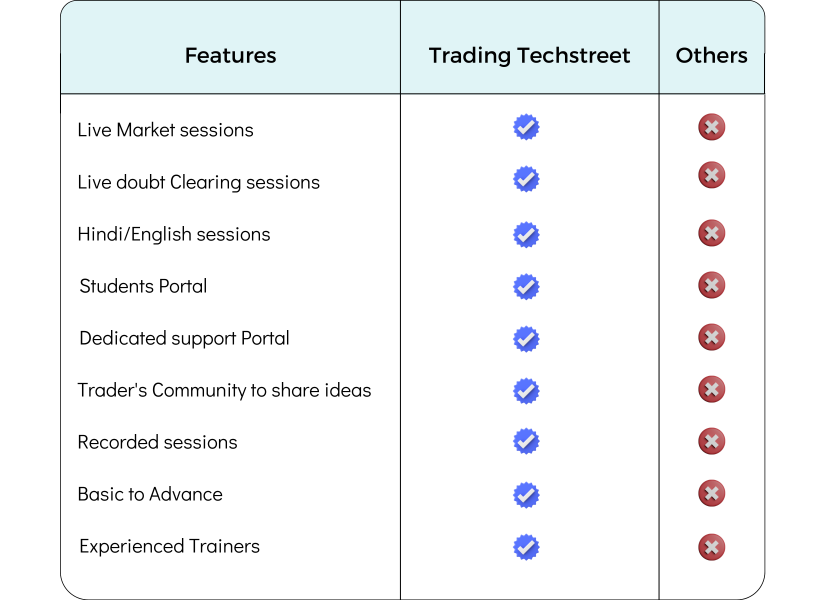Screen dimensions: 825x600
Task: Click blue checkmark for Dedicated support Portal
Action: pos(526,339)
